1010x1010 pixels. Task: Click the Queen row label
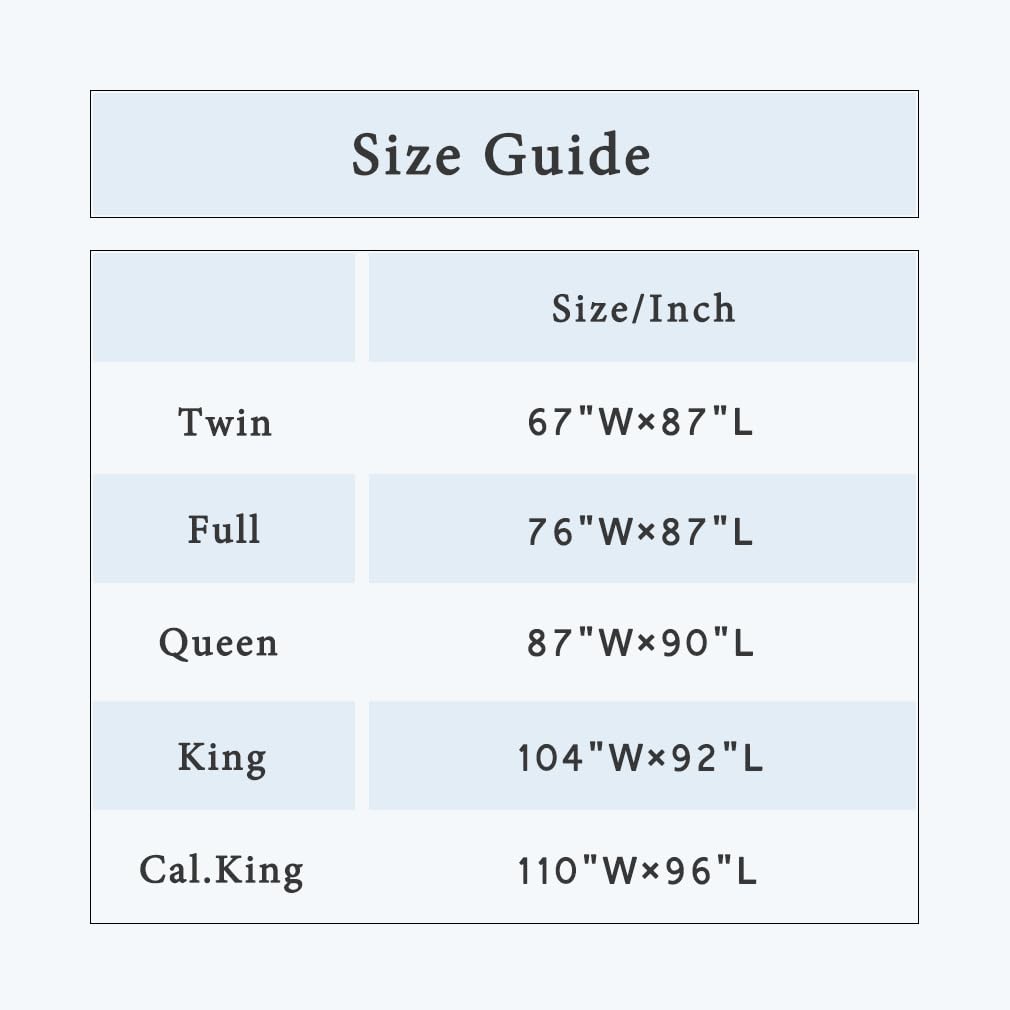point(218,643)
